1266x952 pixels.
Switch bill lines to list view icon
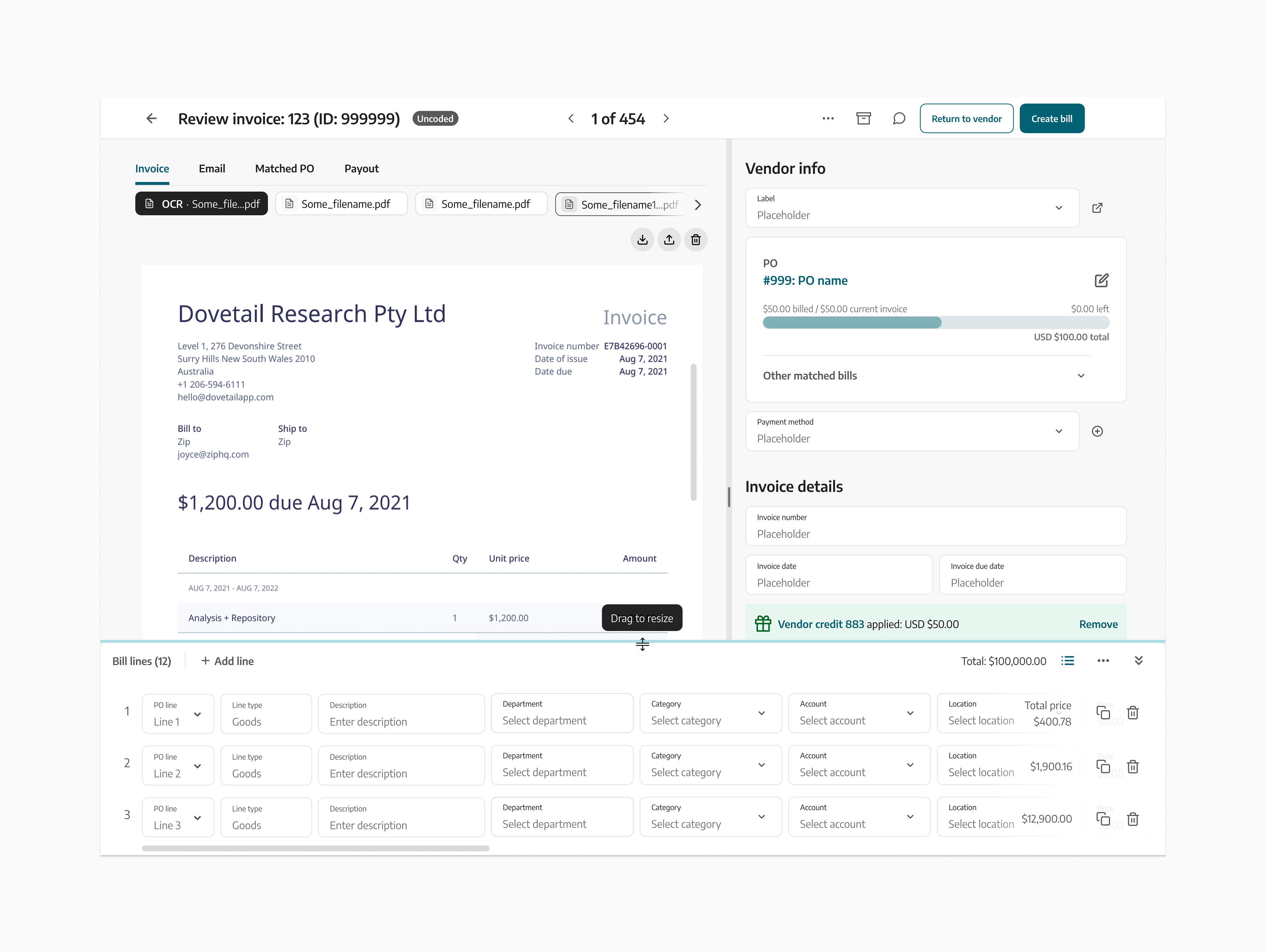click(1068, 660)
